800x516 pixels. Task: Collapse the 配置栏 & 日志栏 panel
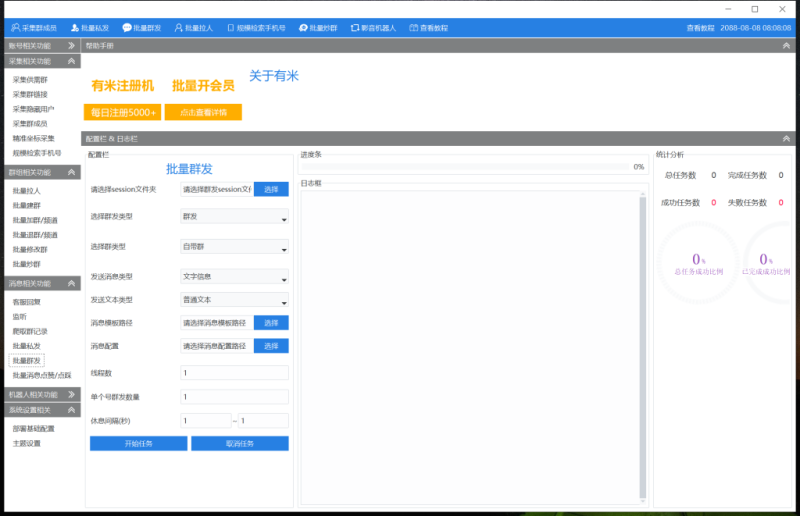786,138
